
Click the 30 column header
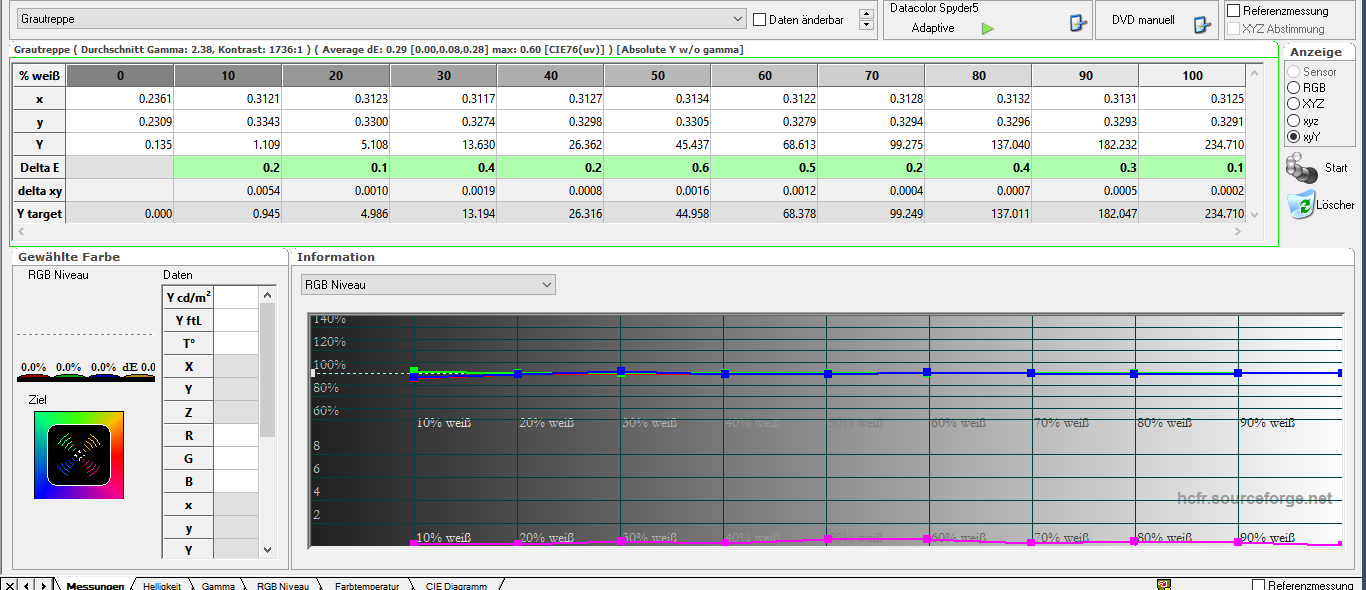pos(443,75)
